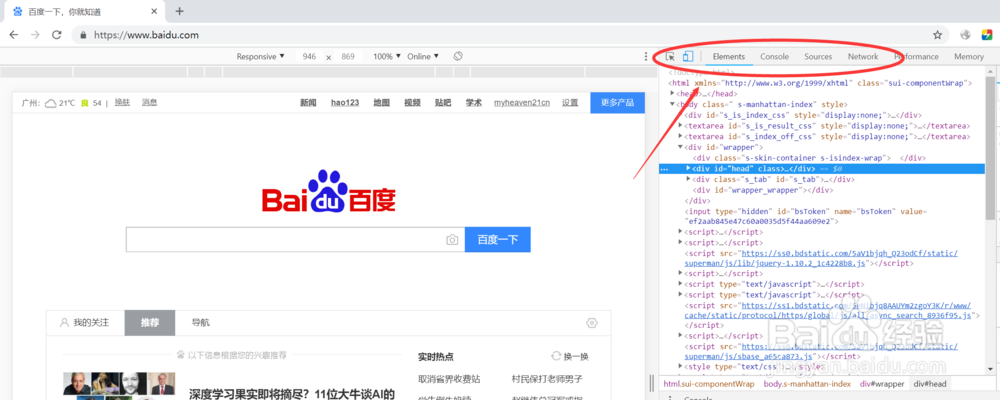Open the Online throttling dropdown
1000x400 pixels.
pos(423,56)
